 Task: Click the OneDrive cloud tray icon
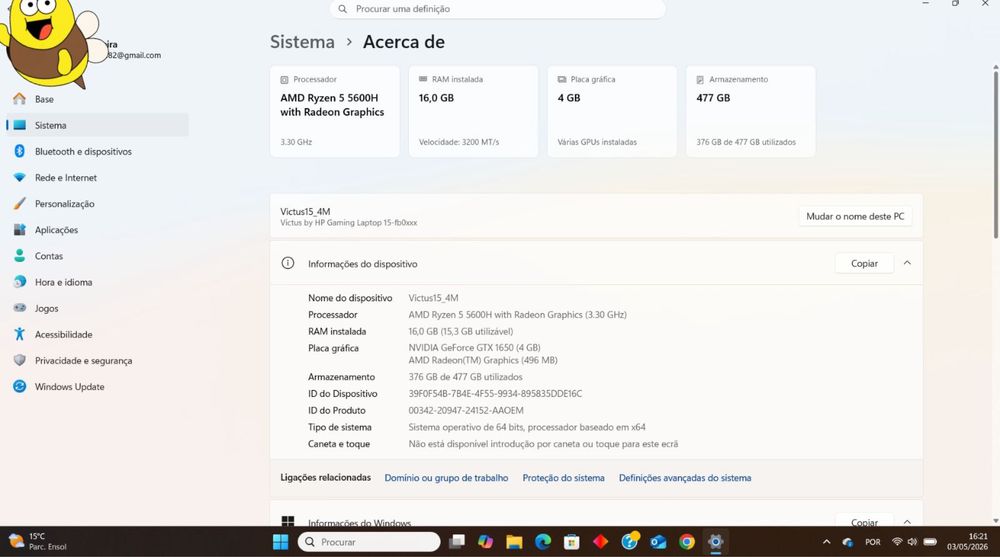[x=848, y=542]
